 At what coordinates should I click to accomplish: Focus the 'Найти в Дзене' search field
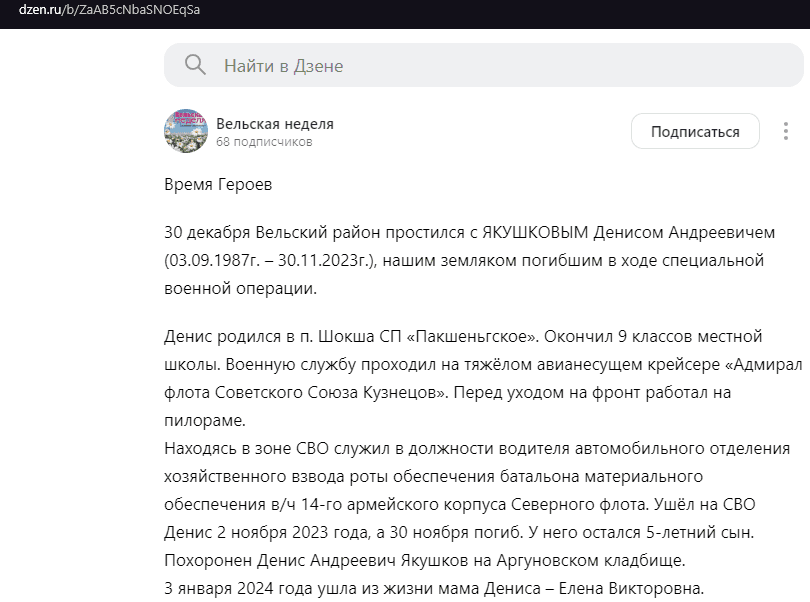pos(484,65)
